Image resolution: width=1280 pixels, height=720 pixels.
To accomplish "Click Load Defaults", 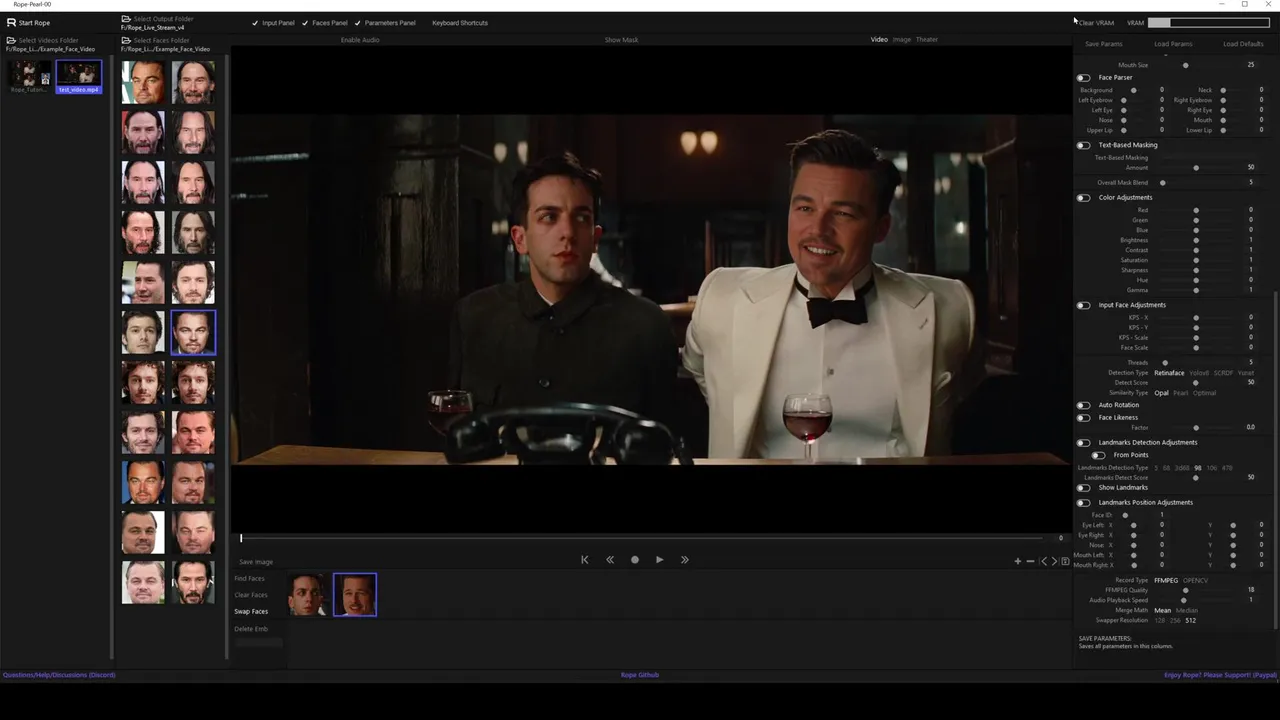I will (x=1243, y=44).
